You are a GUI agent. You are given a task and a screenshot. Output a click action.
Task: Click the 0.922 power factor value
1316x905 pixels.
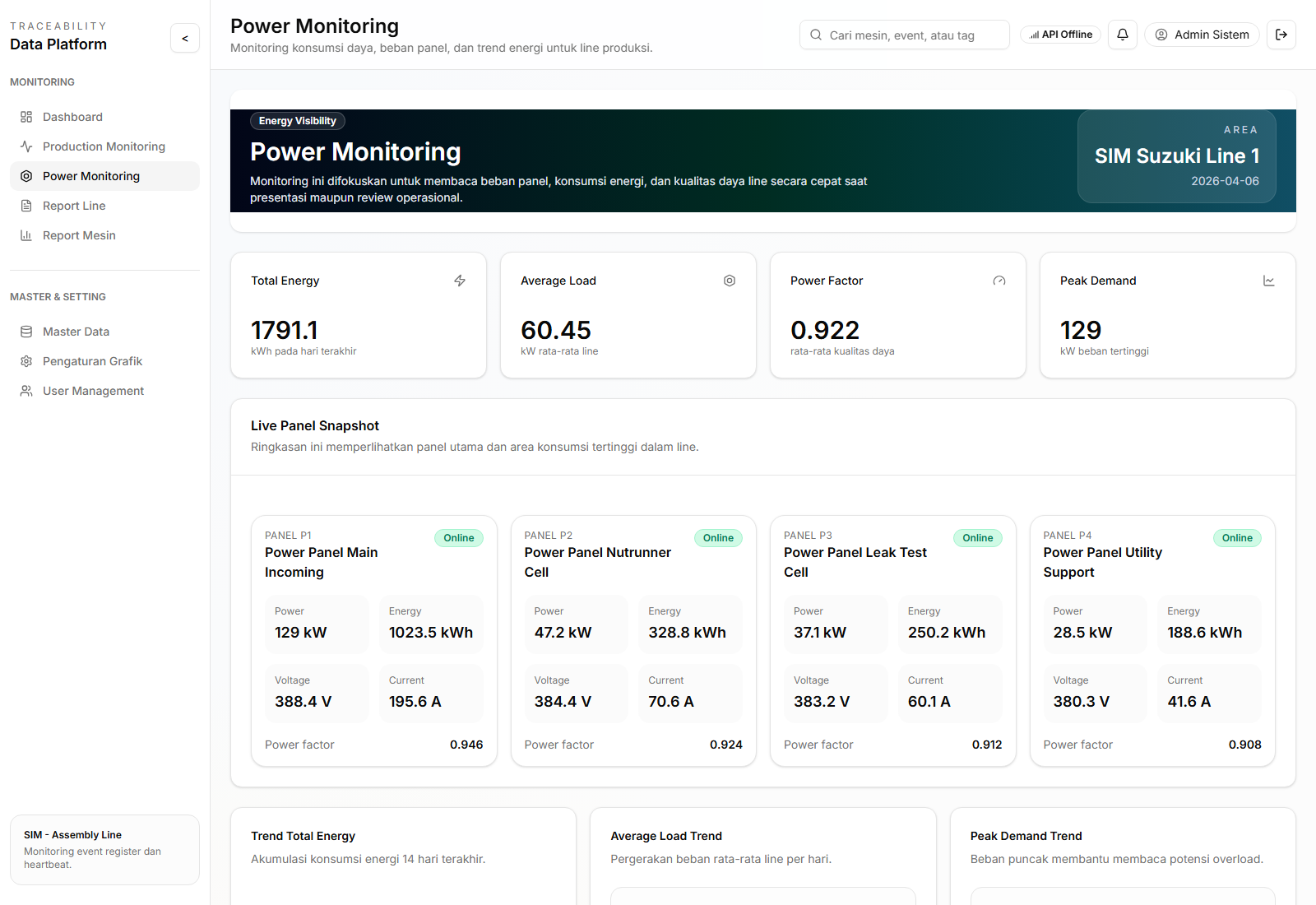(x=825, y=330)
